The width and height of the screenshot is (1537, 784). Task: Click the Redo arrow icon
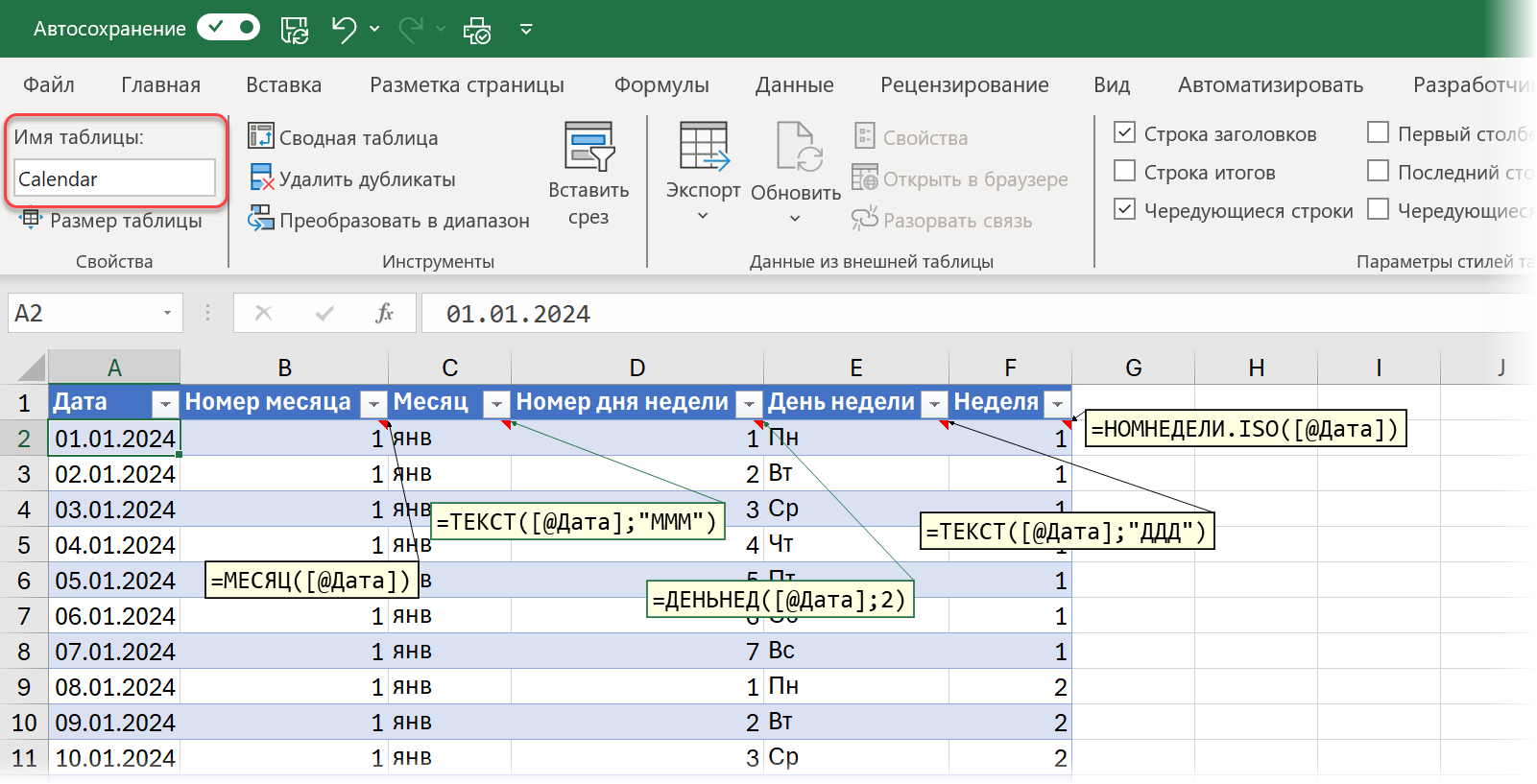point(411,30)
